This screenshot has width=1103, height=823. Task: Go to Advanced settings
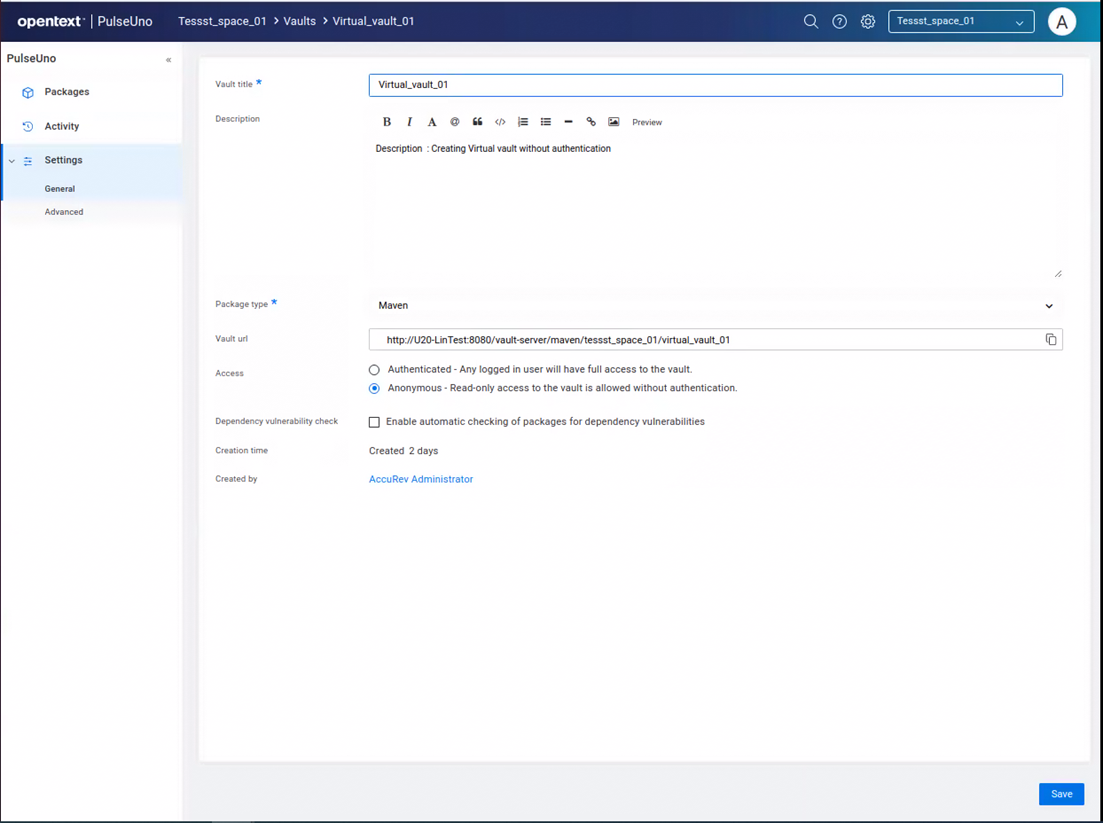64,212
